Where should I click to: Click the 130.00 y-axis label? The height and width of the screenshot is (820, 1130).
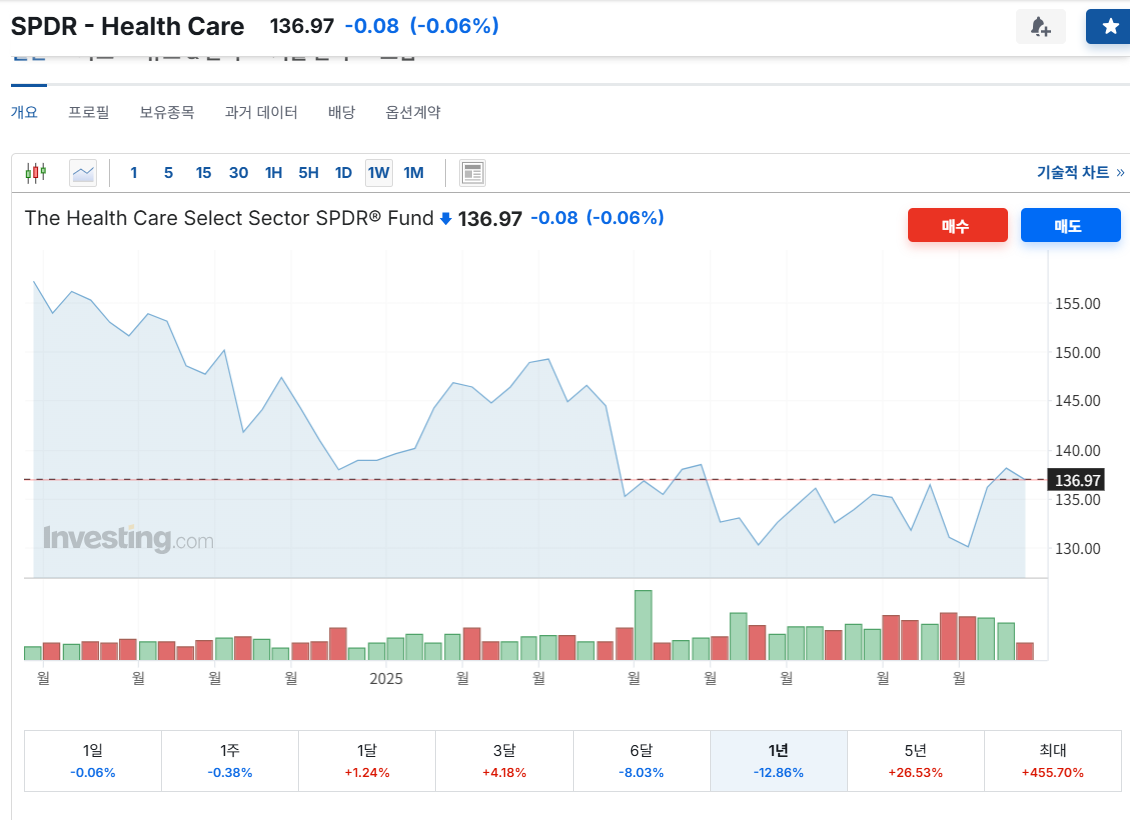[x=1077, y=548]
